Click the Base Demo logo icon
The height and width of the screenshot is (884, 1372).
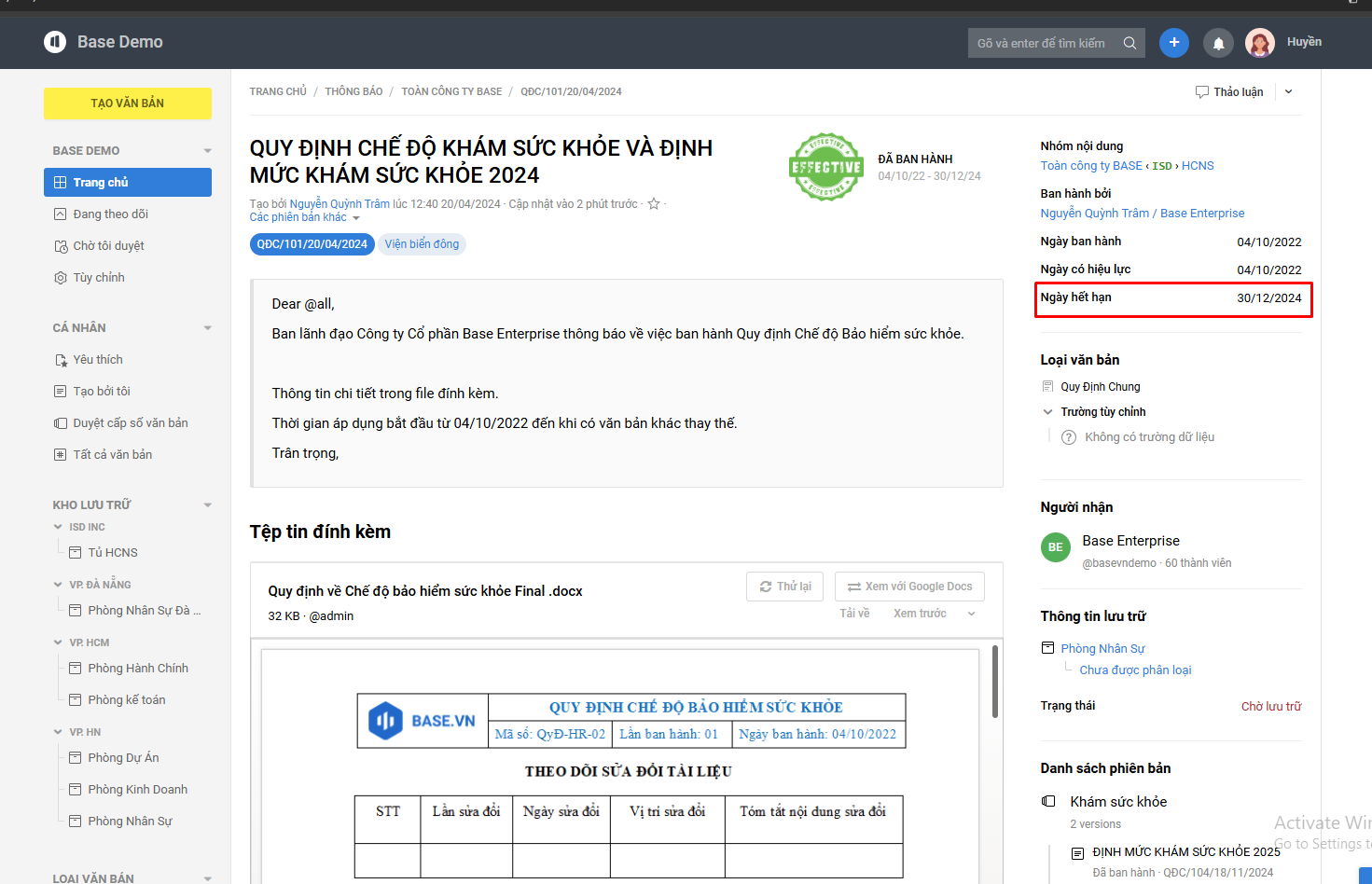point(55,42)
